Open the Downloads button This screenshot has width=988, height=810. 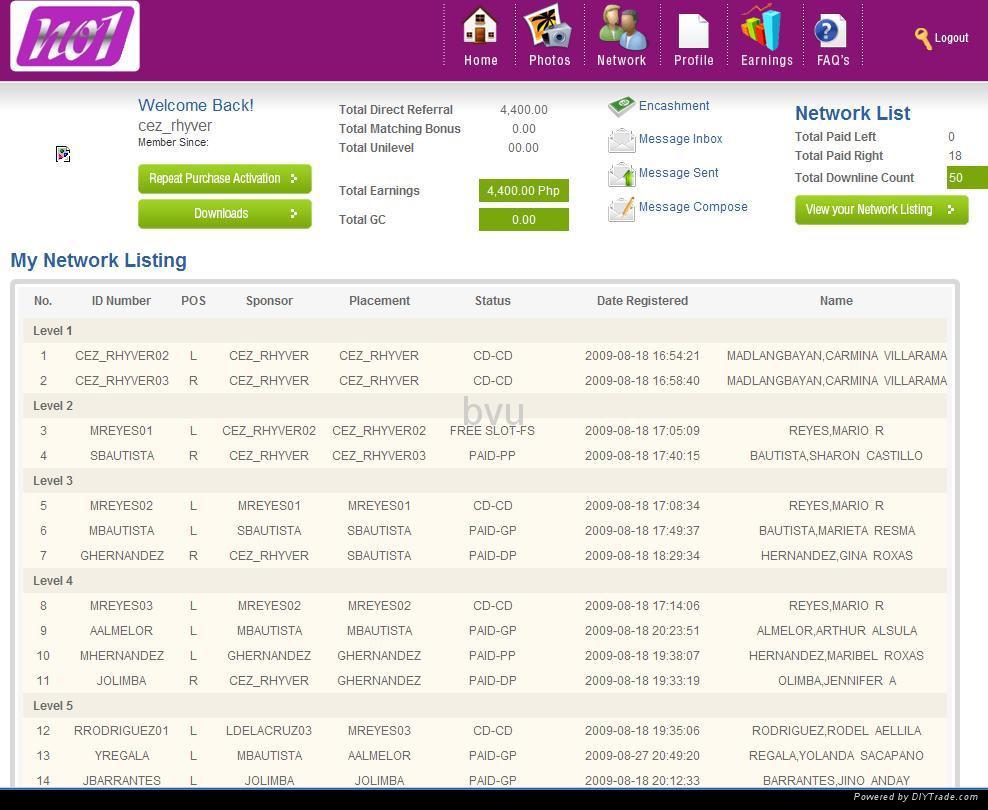(224, 214)
